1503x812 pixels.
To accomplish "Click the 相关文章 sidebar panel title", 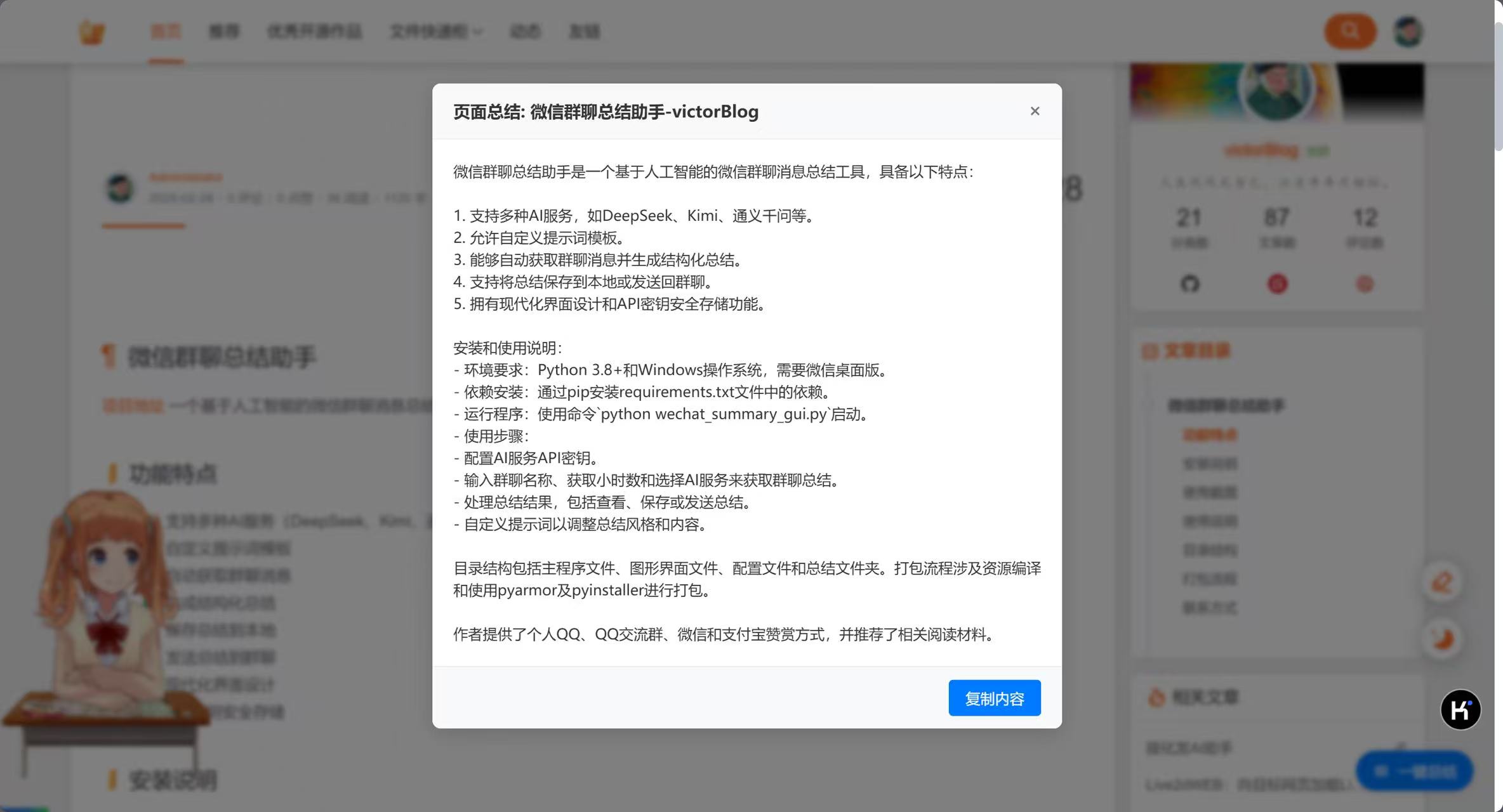I will click(1205, 698).
